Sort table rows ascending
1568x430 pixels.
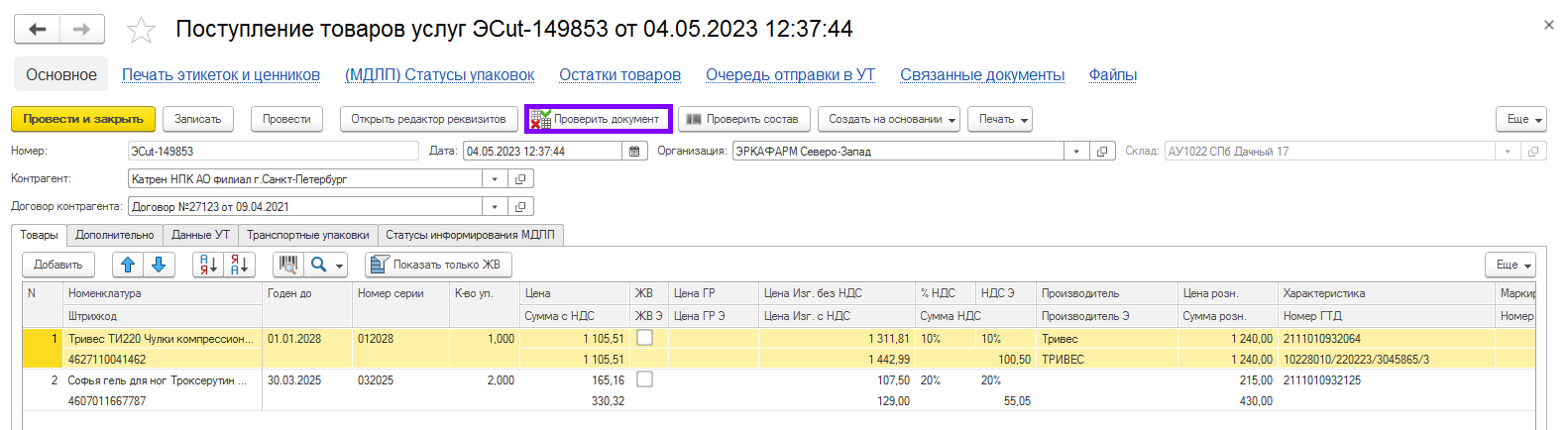208,265
